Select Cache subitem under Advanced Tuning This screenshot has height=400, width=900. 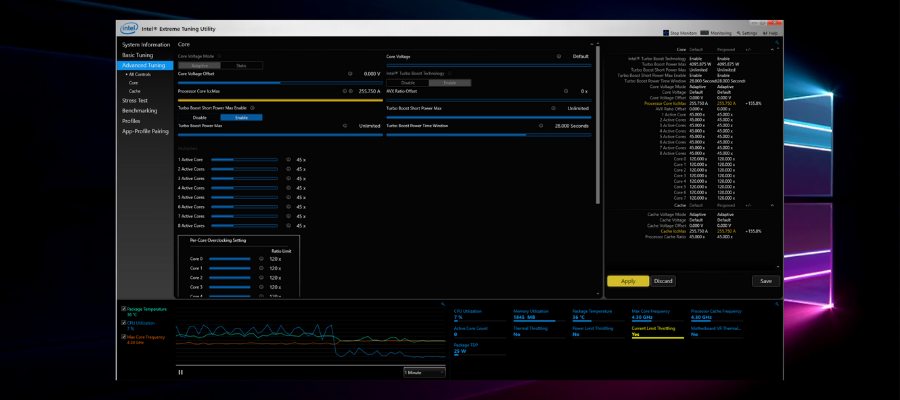pyautogui.click(x=134, y=91)
